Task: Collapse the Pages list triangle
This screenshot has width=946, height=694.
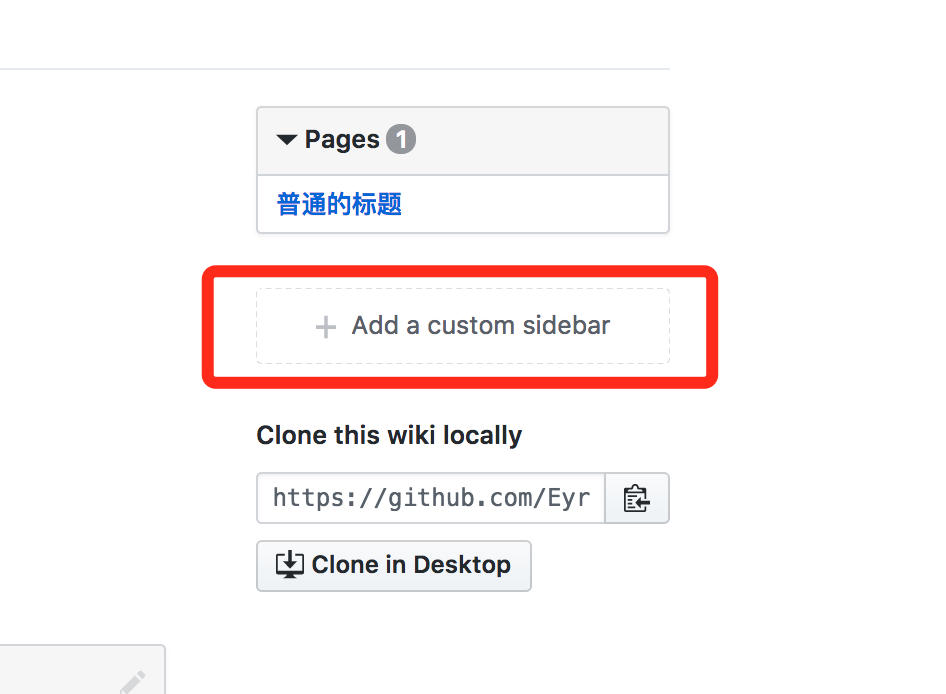Action: tap(287, 140)
